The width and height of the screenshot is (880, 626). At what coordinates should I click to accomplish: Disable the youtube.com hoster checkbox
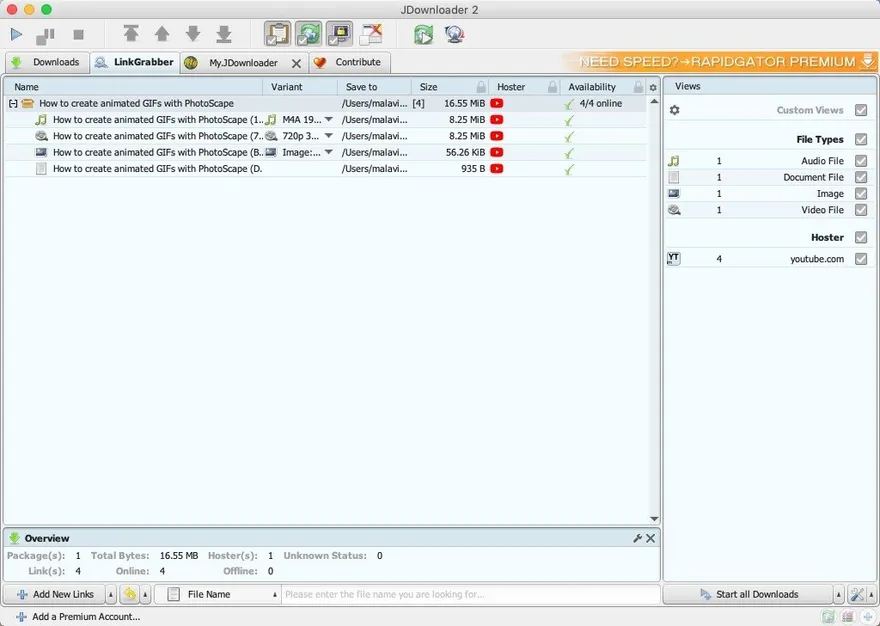pos(861,259)
